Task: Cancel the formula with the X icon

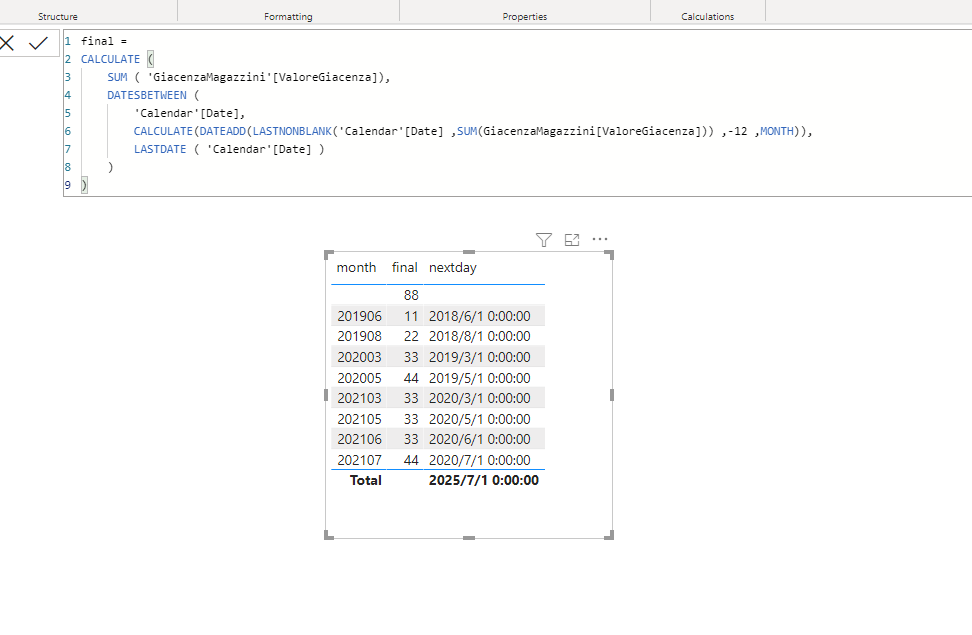Action: coord(7,43)
